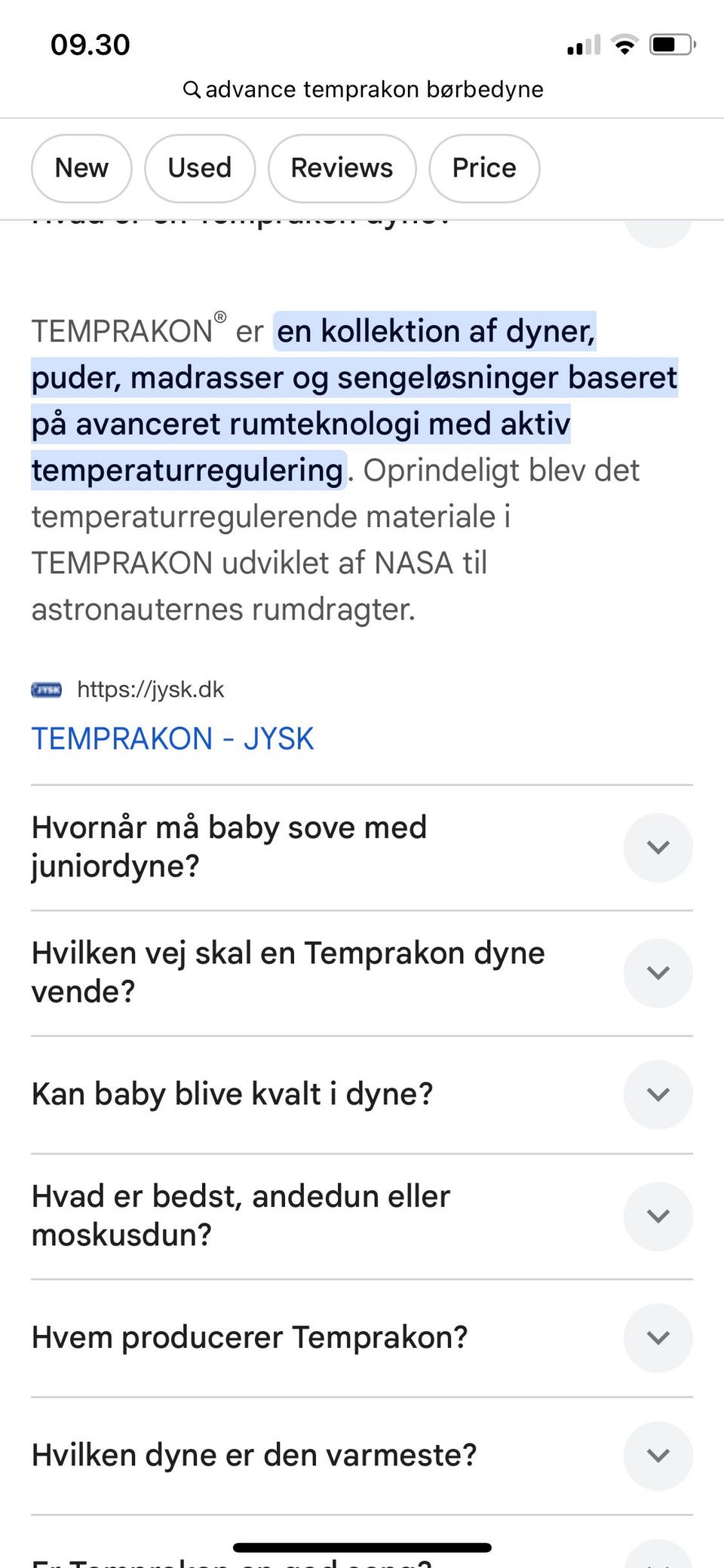724x1568 pixels.
Task: Open the TEMPRAKON - JYSK link
Action: (173, 738)
